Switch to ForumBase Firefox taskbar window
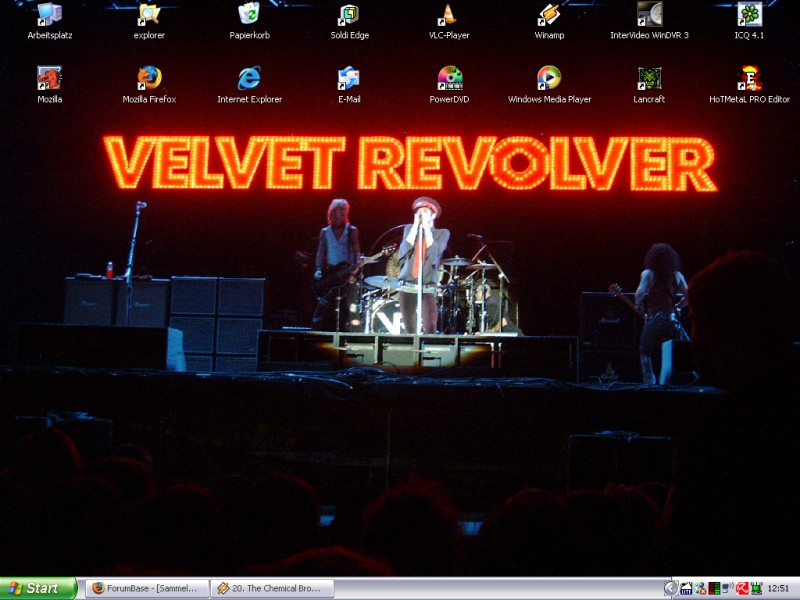800x600 pixels. click(x=147, y=588)
